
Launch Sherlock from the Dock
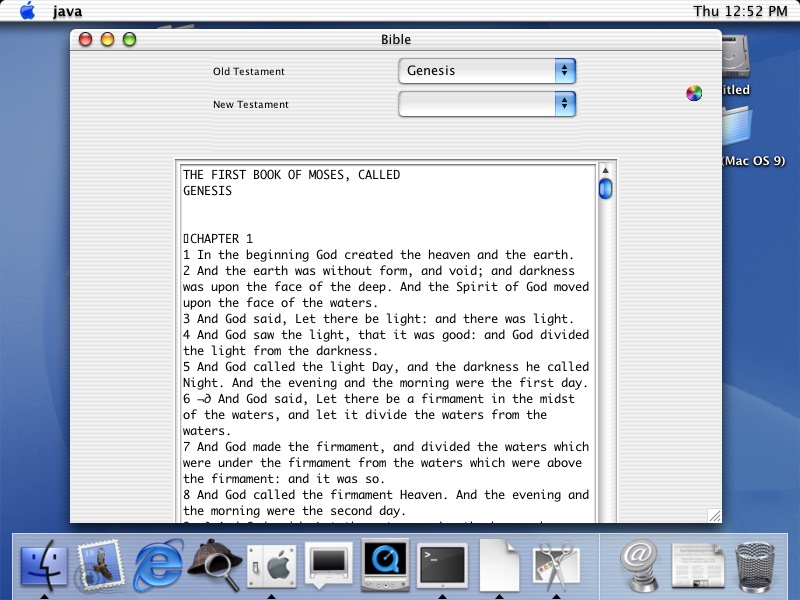(214, 565)
